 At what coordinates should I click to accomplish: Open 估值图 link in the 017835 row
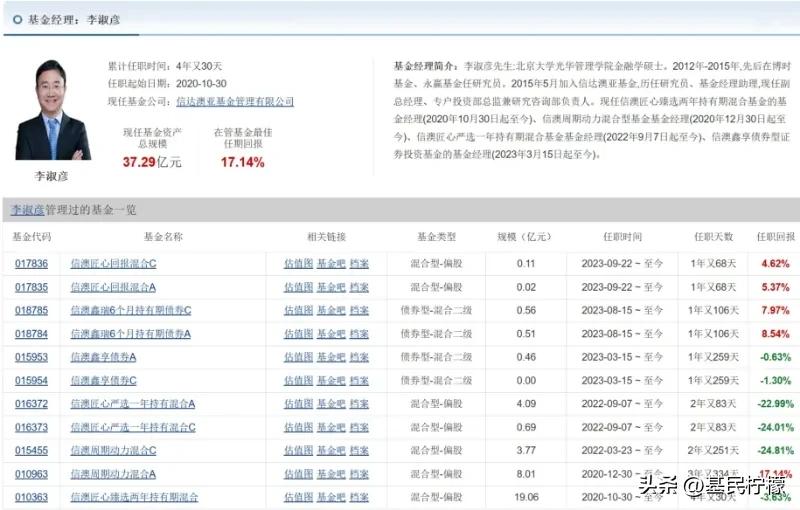click(298, 287)
